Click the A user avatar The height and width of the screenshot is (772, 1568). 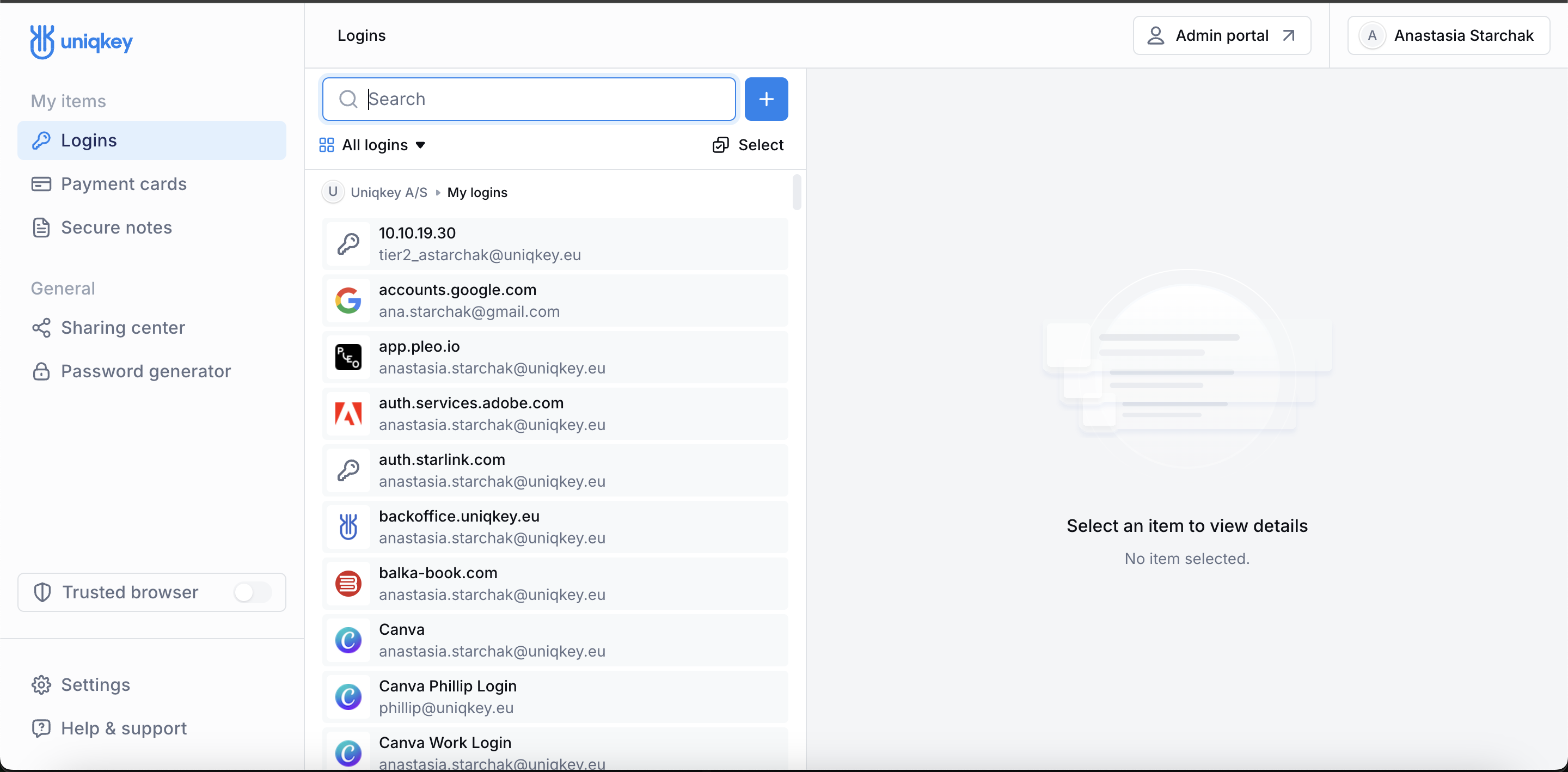(1372, 35)
